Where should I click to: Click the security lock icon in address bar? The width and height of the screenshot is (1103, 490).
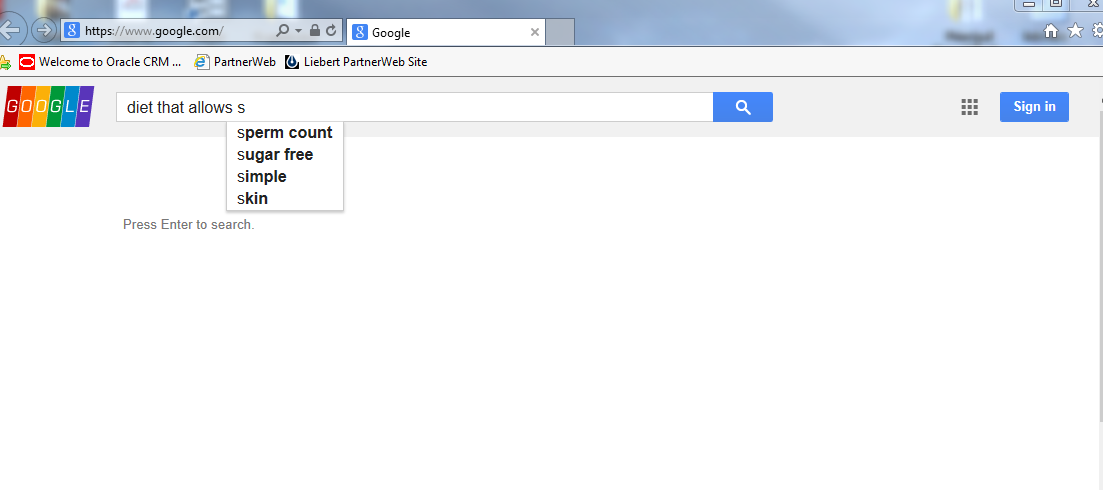[x=315, y=31]
